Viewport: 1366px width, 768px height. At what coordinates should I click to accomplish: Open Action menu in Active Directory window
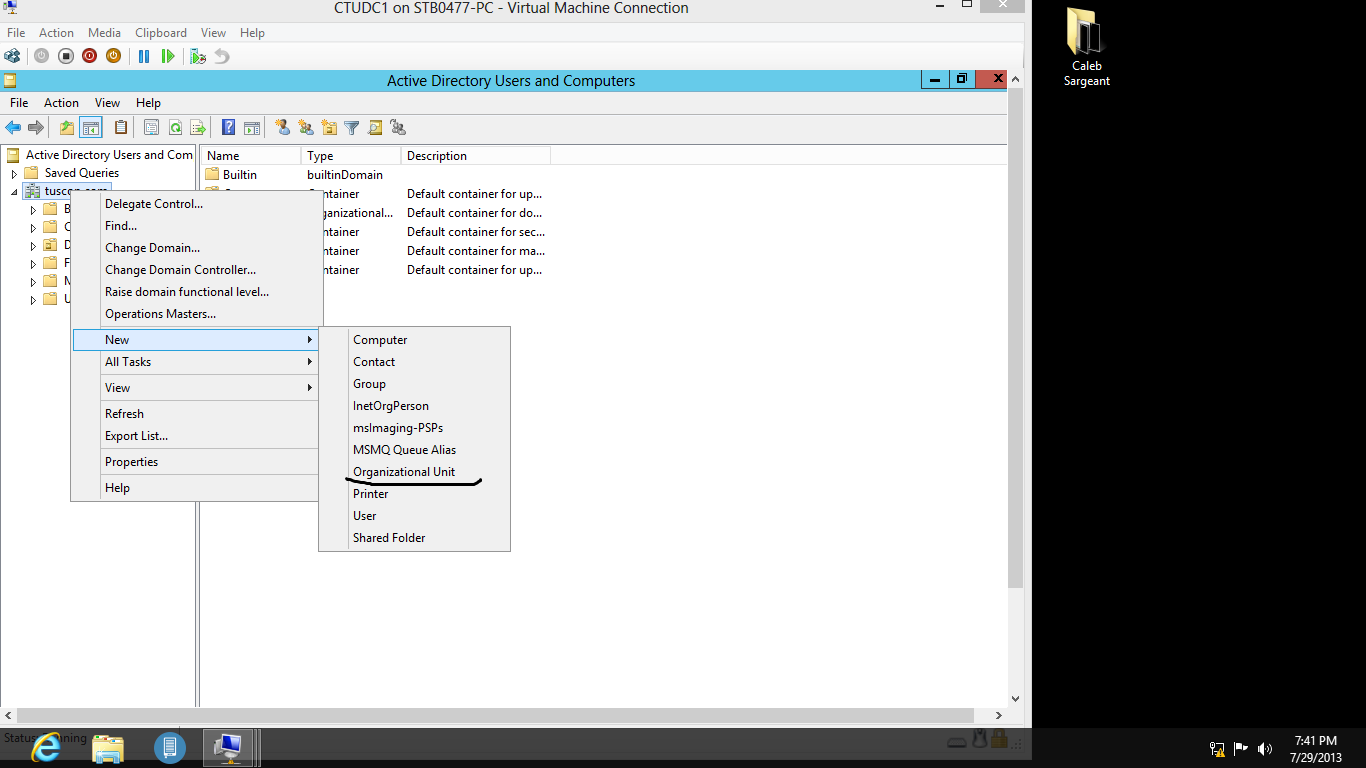61,103
